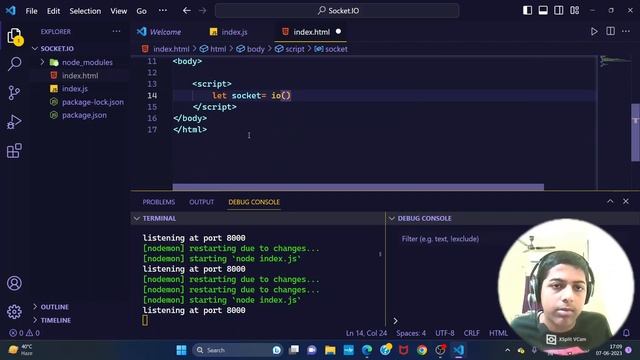
Task: Click the Socket.IO command center search box
Action: 337,11
